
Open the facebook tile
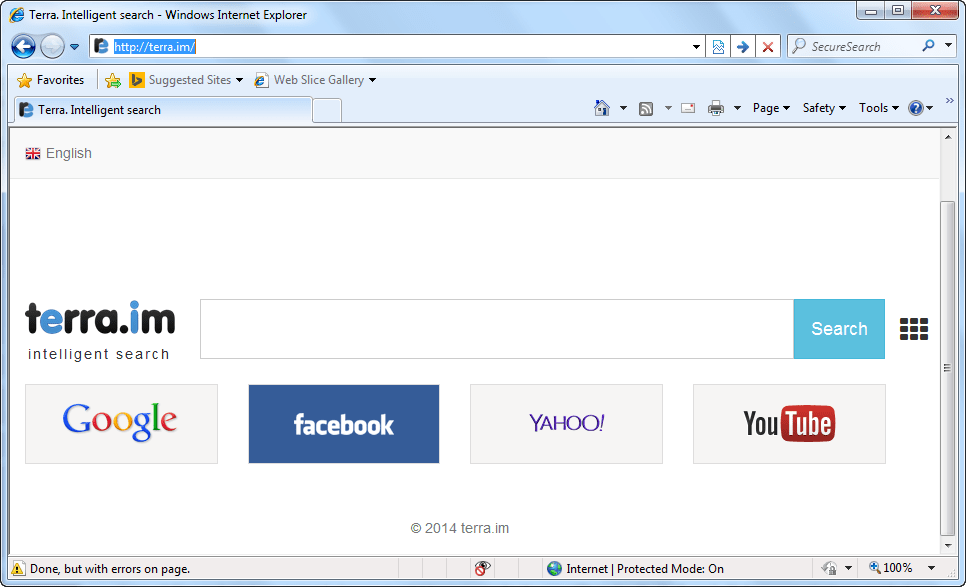tap(344, 424)
